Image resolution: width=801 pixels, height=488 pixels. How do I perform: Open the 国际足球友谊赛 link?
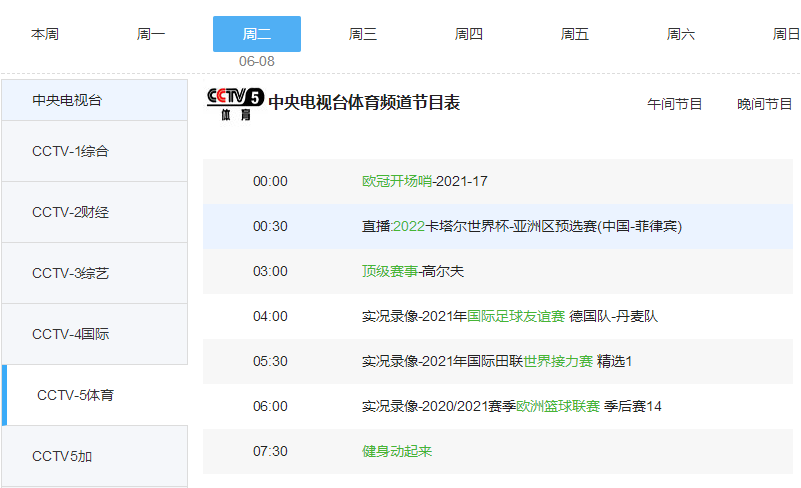pyautogui.click(x=516, y=316)
